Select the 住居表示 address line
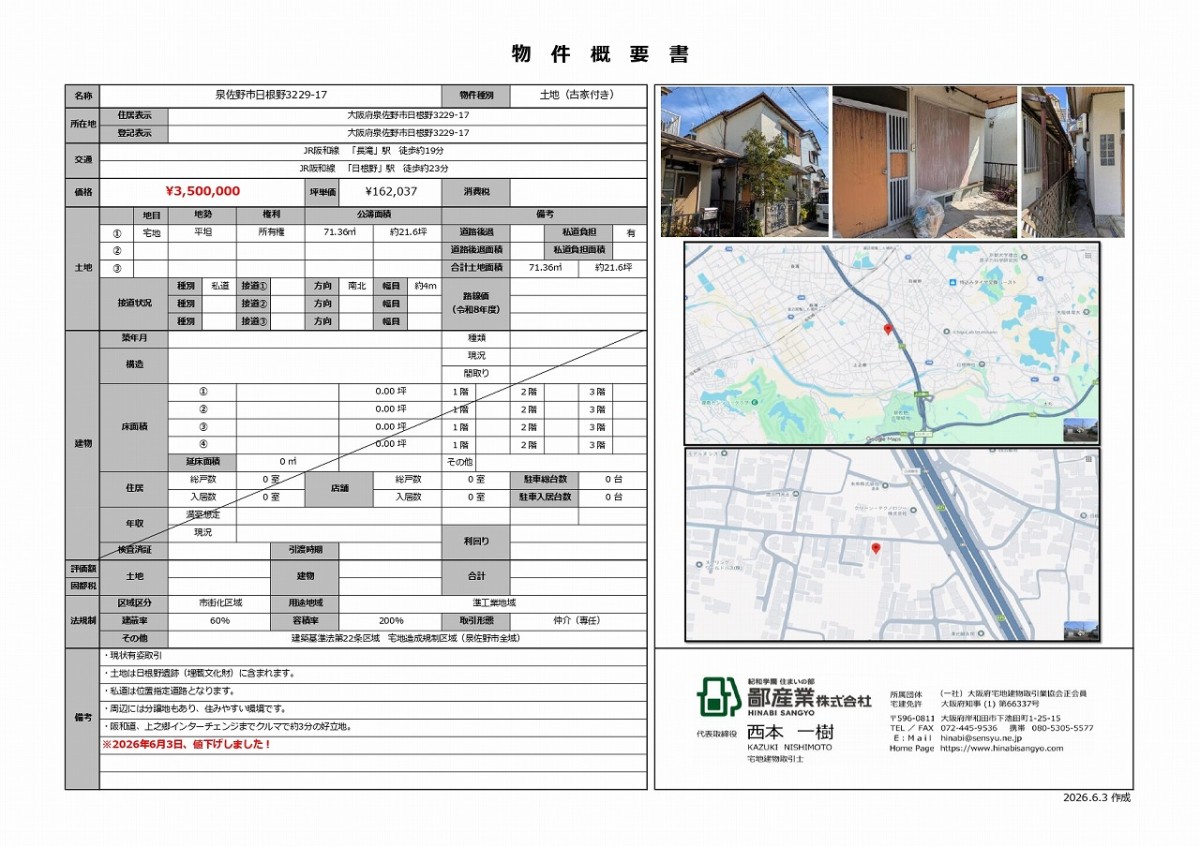Viewport: 1200px width, 847px height. pyautogui.click(x=408, y=115)
